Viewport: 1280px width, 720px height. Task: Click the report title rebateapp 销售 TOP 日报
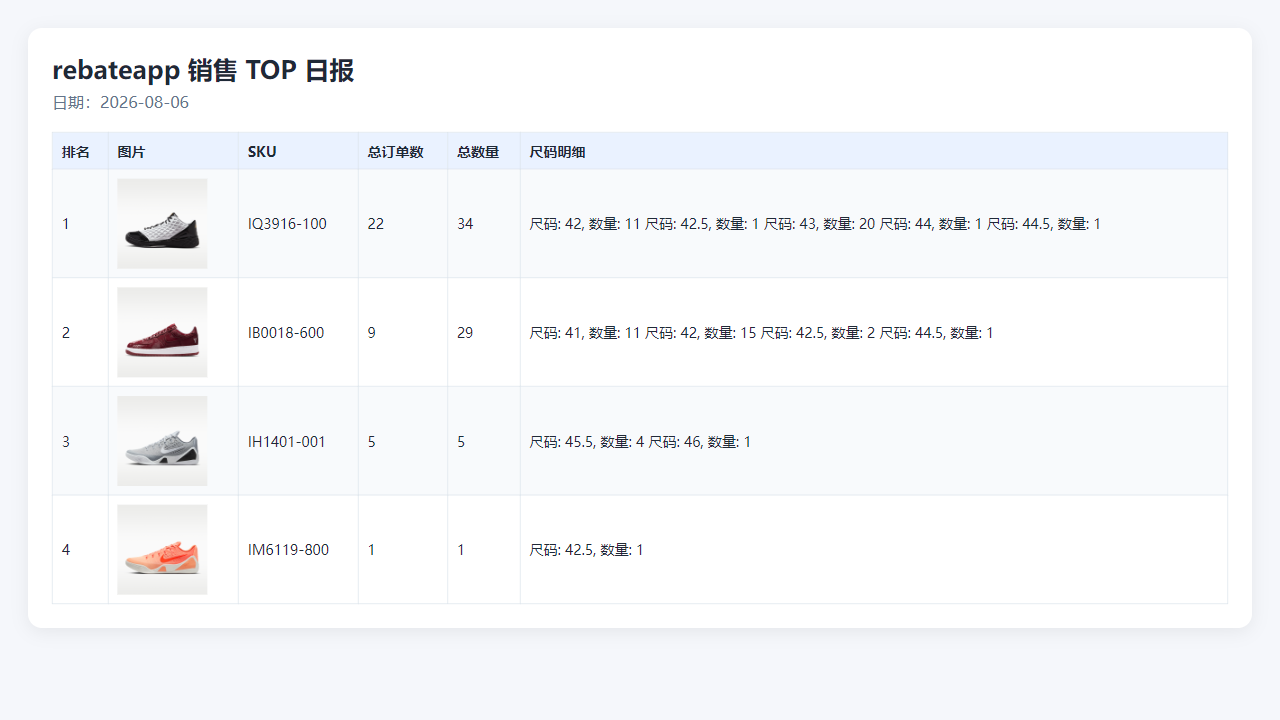203,71
